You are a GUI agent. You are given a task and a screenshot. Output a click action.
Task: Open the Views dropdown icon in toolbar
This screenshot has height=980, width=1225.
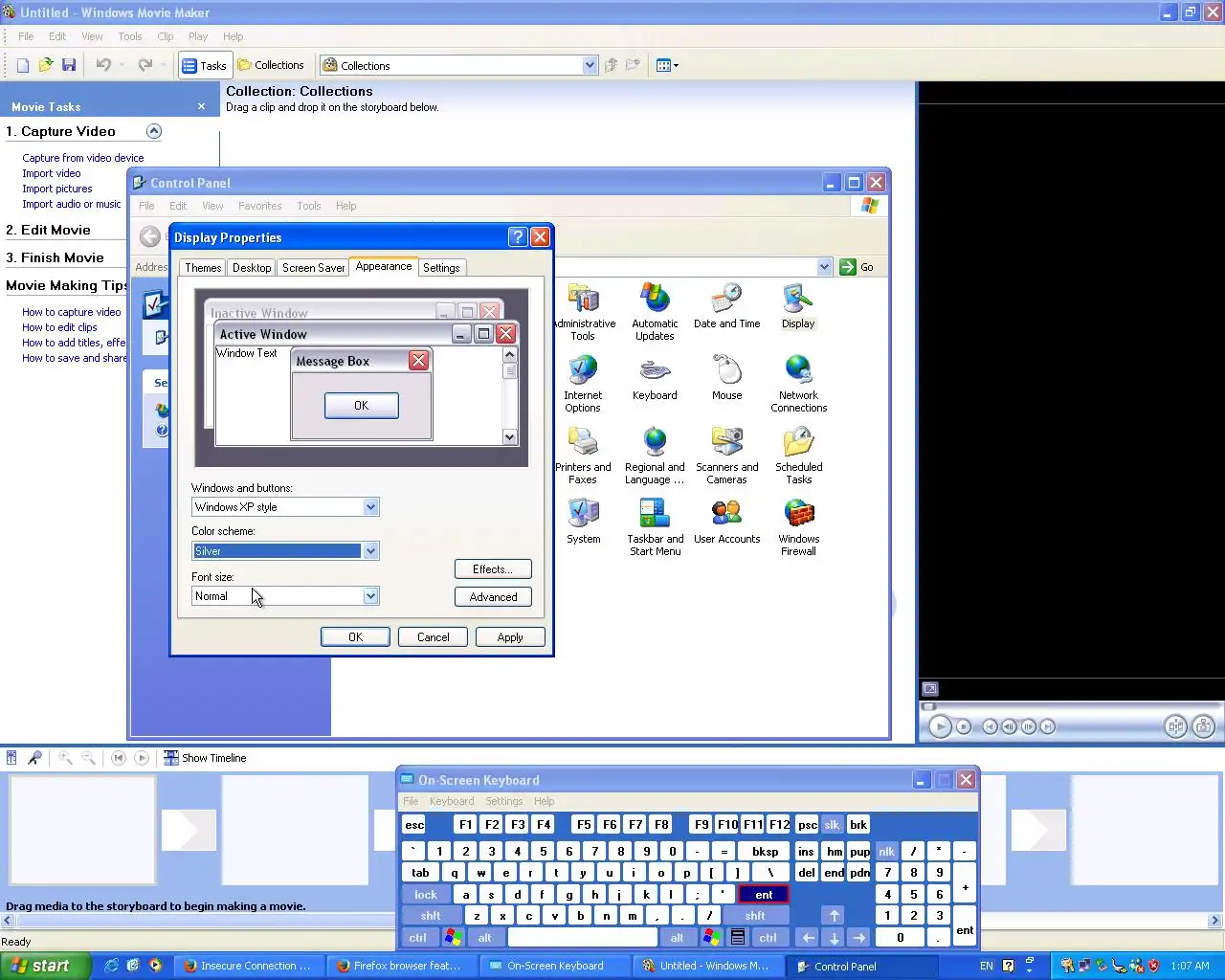pyautogui.click(x=667, y=65)
